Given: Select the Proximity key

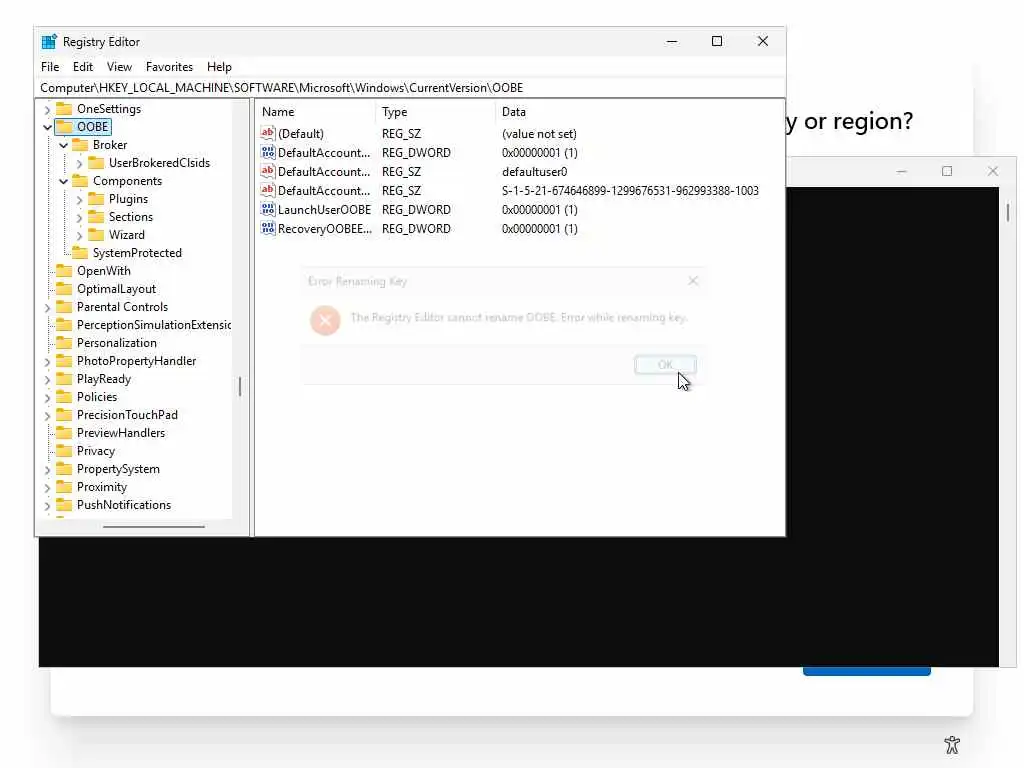Looking at the screenshot, I should 102,487.
